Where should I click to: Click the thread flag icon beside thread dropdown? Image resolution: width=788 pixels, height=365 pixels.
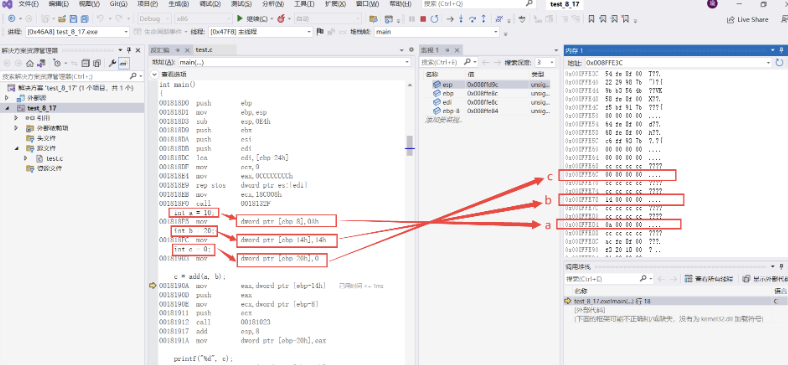coord(320,32)
